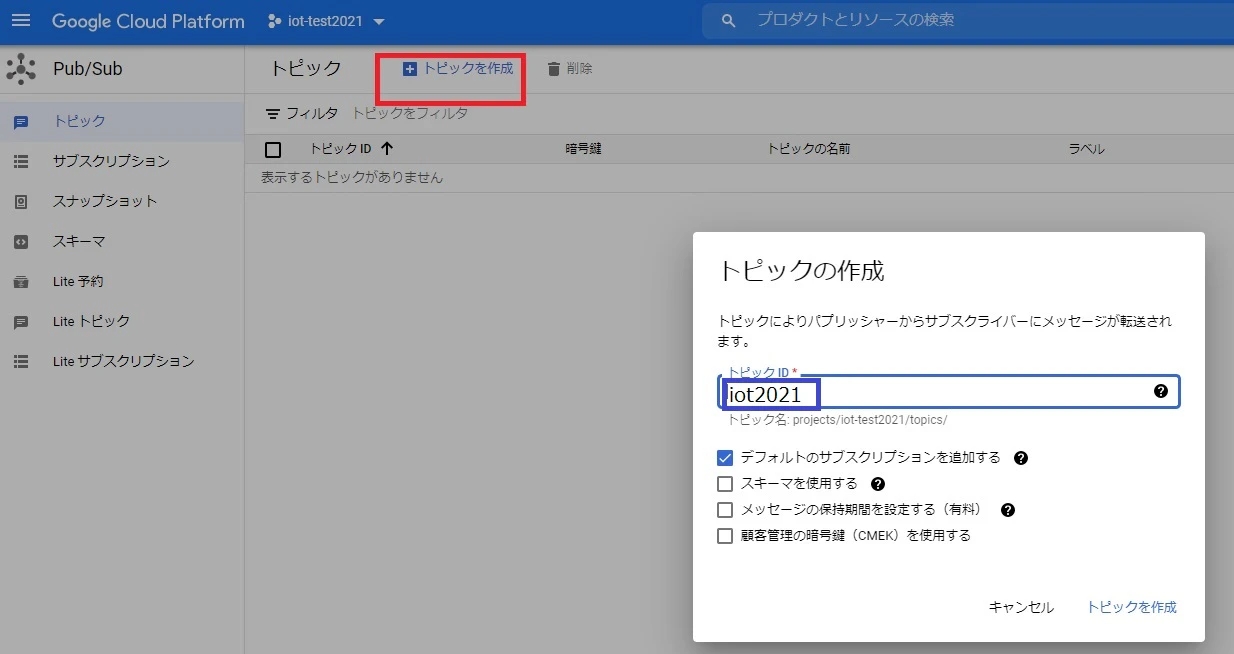This screenshot has width=1234, height=654.
Task: Click the help icon in トピック ID field
Action: point(1161,391)
